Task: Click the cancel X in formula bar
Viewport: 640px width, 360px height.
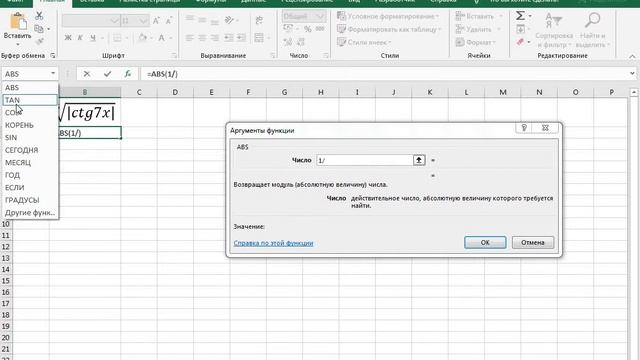Action: [87, 74]
